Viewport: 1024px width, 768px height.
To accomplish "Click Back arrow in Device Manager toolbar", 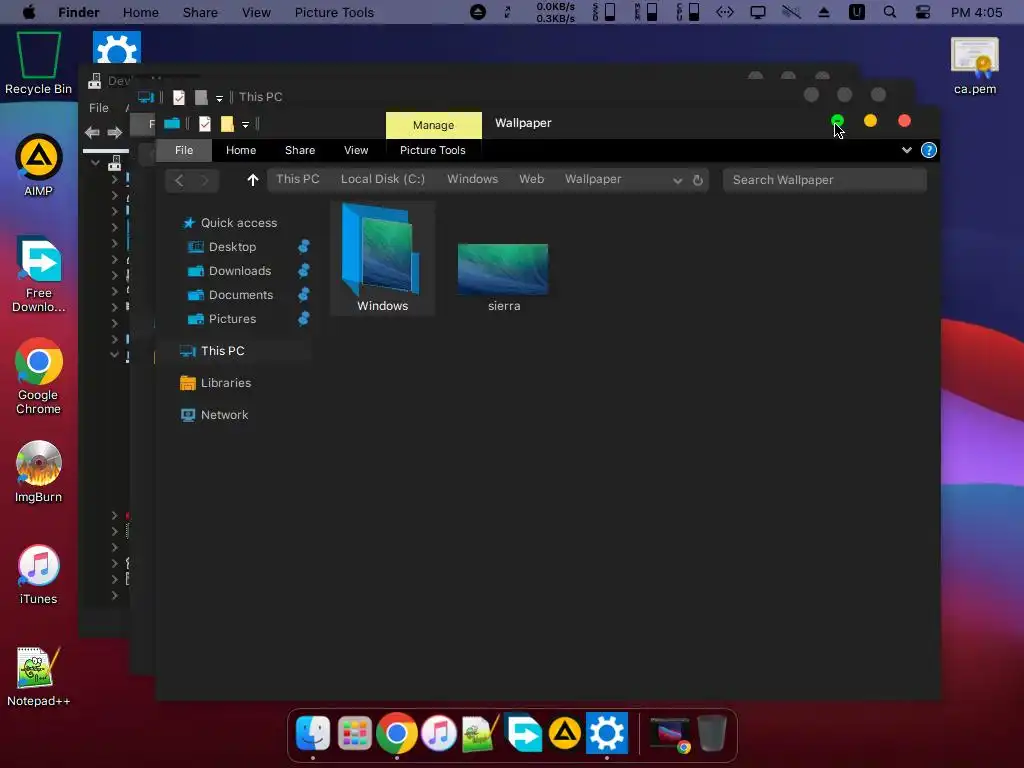I will (x=92, y=133).
